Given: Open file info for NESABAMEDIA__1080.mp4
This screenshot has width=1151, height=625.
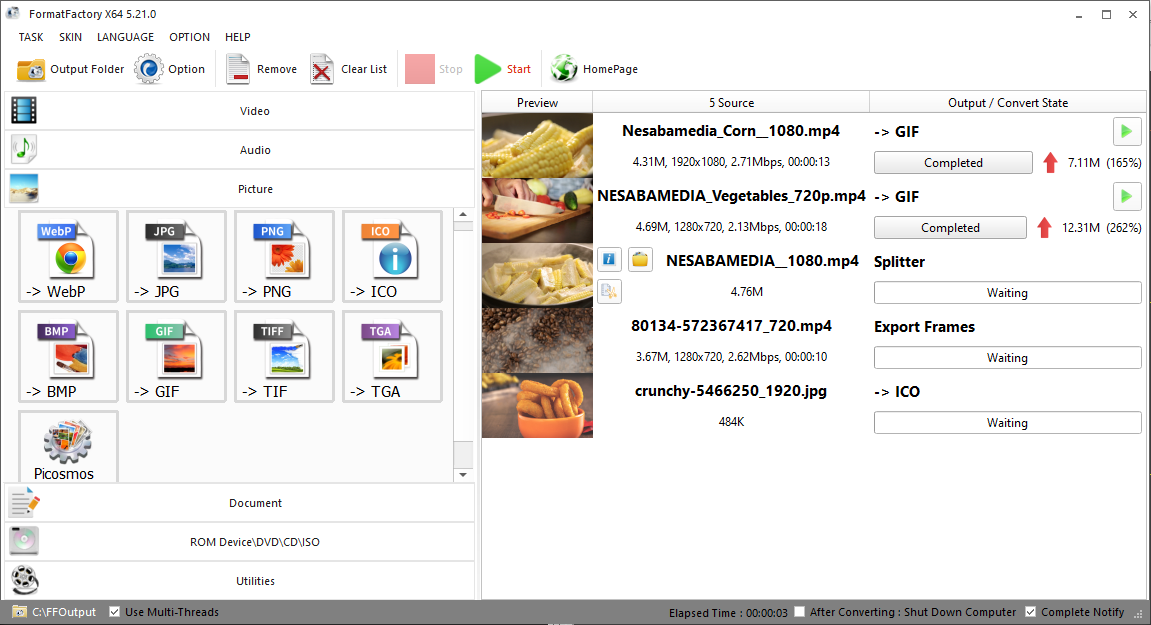Looking at the screenshot, I should 609,261.
